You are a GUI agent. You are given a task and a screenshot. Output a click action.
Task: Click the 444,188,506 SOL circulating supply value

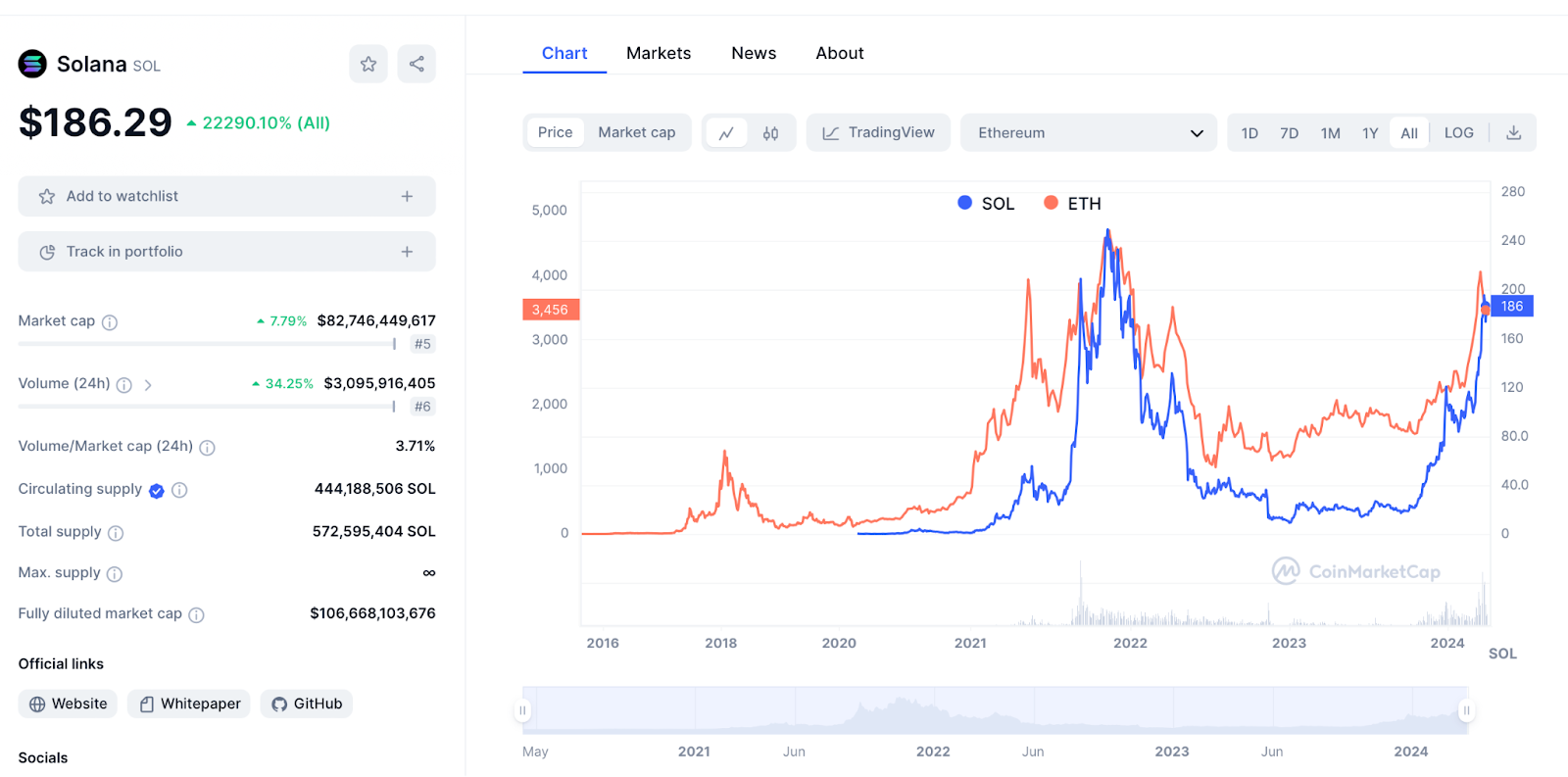374,489
